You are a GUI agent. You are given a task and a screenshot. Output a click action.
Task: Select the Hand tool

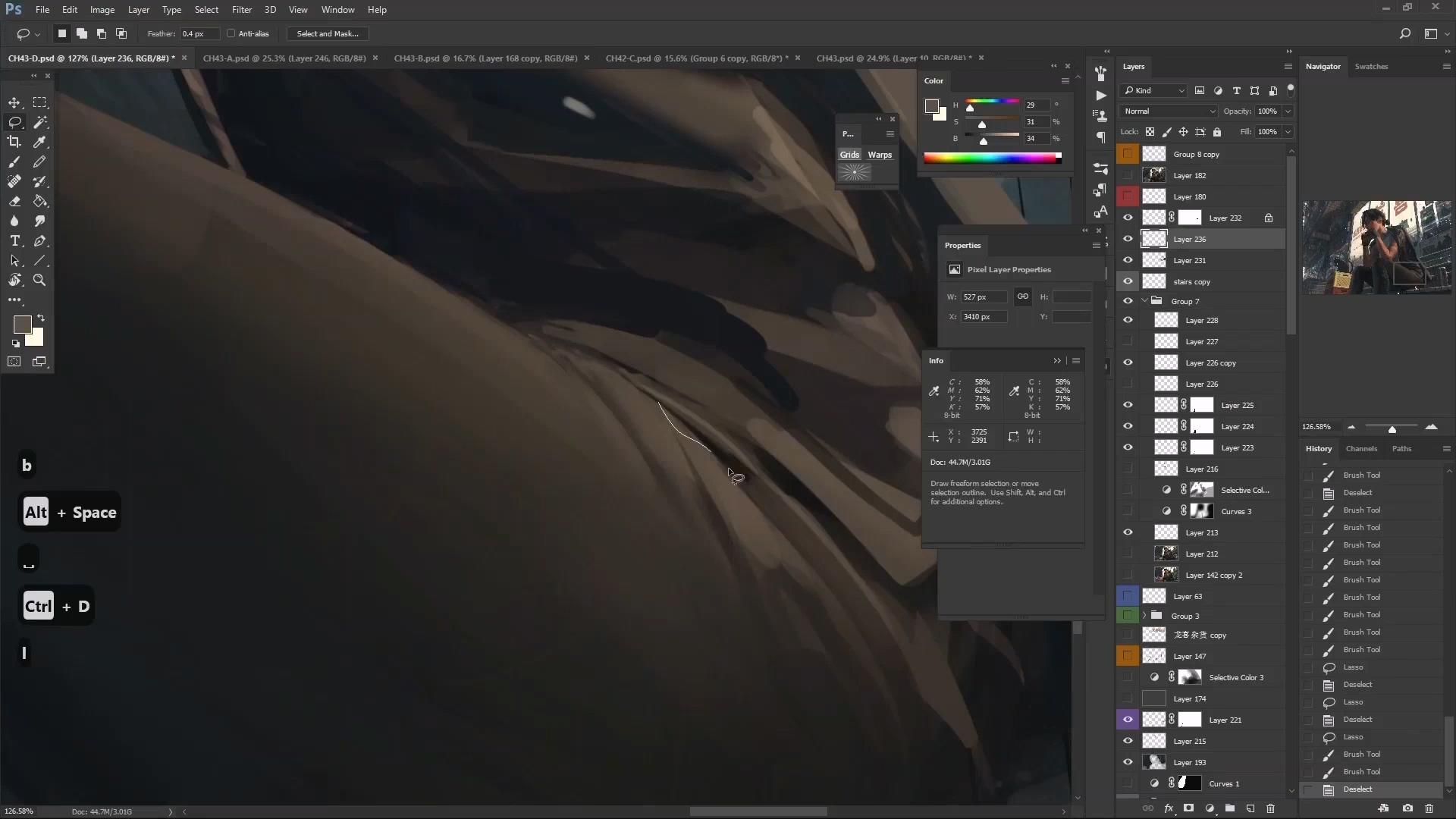pyautogui.click(x=14, y=281)
